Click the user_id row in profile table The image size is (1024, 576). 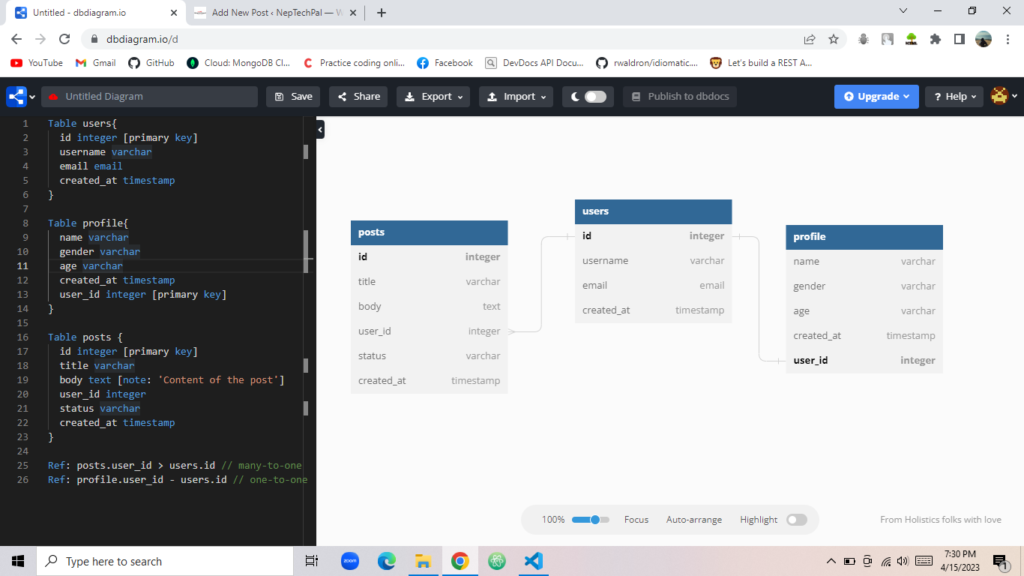point(864,360)
